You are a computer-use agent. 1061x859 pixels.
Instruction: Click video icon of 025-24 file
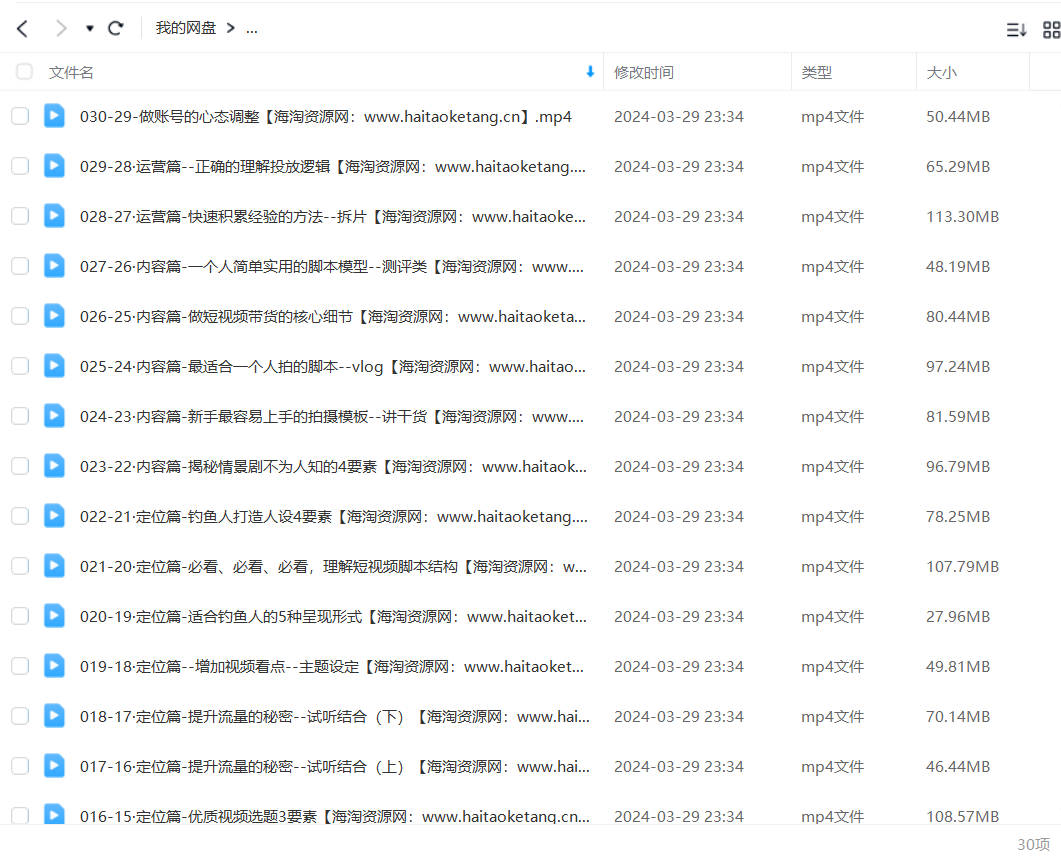(x=54, y=366)
